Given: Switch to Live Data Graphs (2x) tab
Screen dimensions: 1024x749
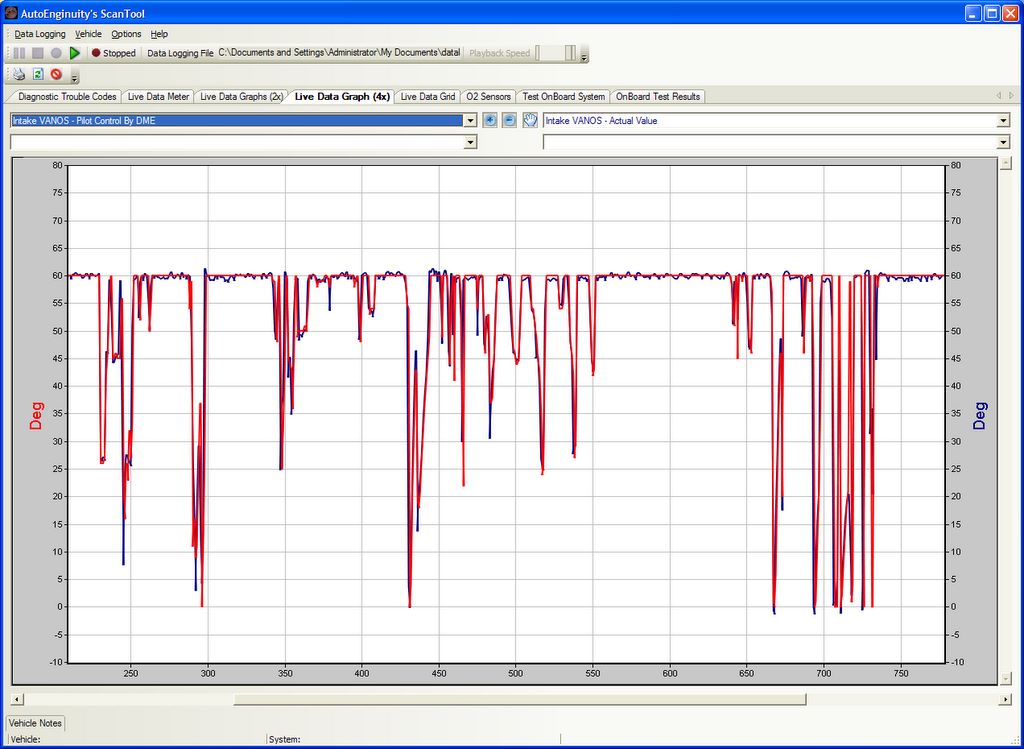Looking at the screenshot, I should pos(241,97).
